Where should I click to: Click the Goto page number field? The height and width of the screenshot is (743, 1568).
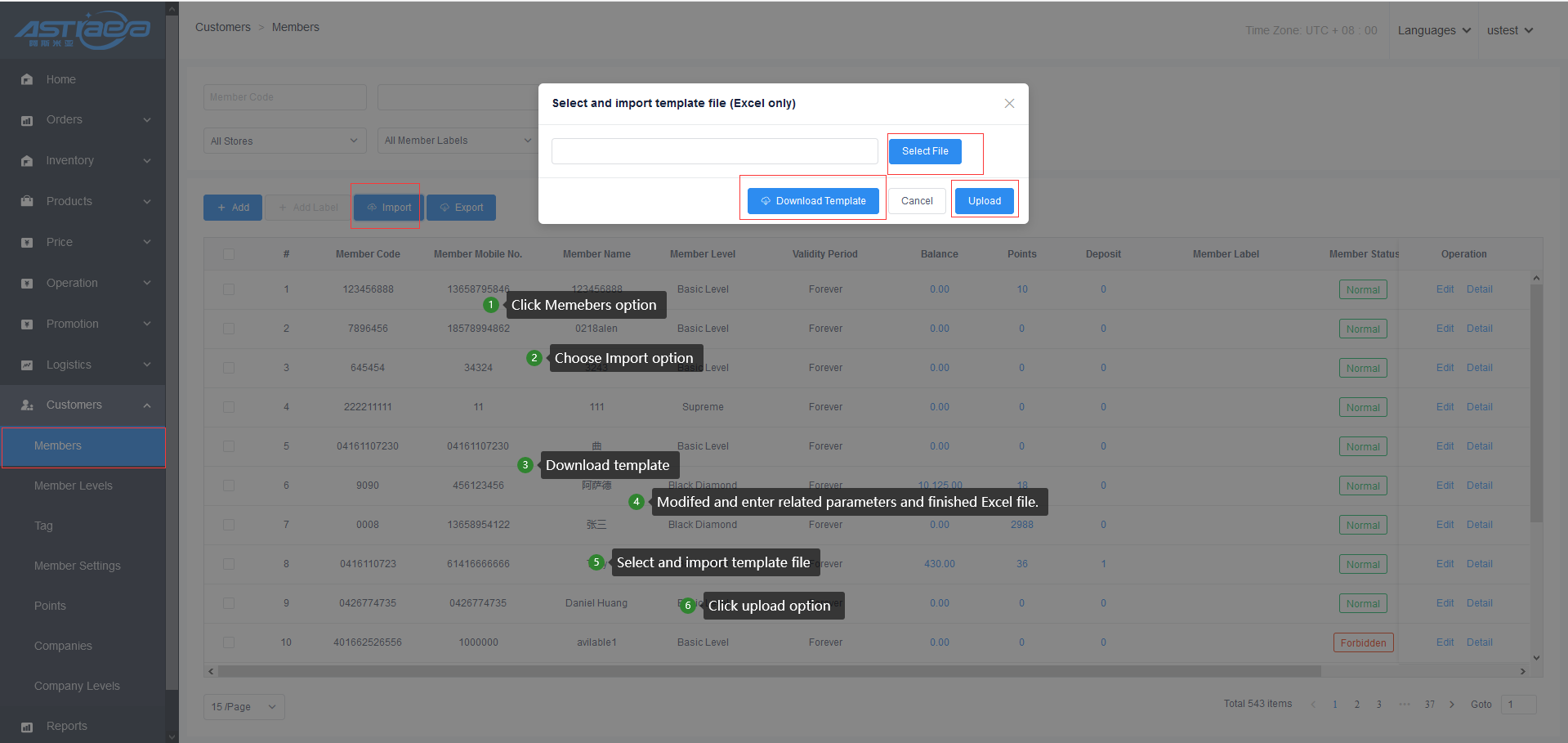pyautogui.click(x=1518, y=705)
